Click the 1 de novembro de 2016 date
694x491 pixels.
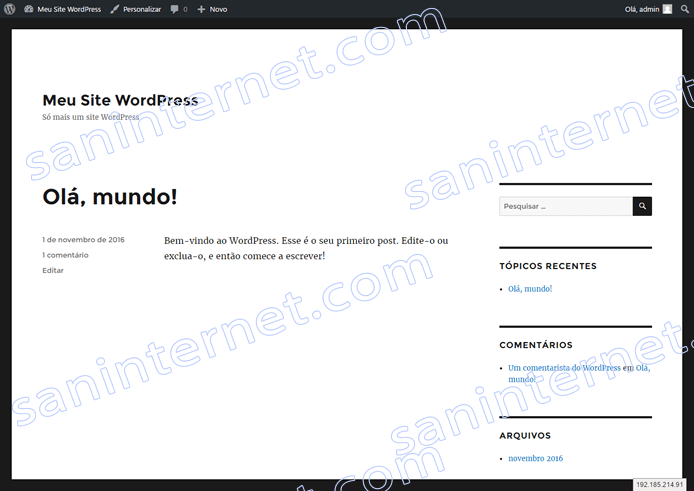[83, 240]
